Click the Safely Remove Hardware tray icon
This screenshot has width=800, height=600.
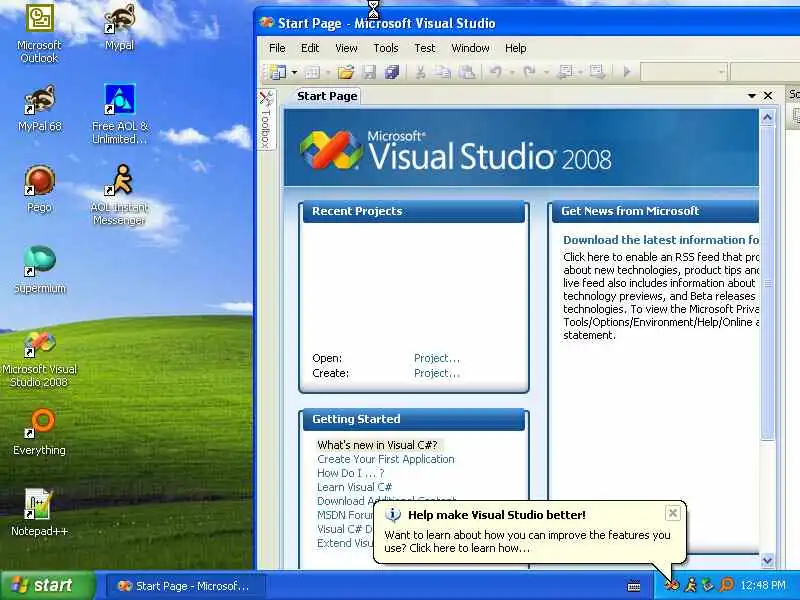(708, 585)
